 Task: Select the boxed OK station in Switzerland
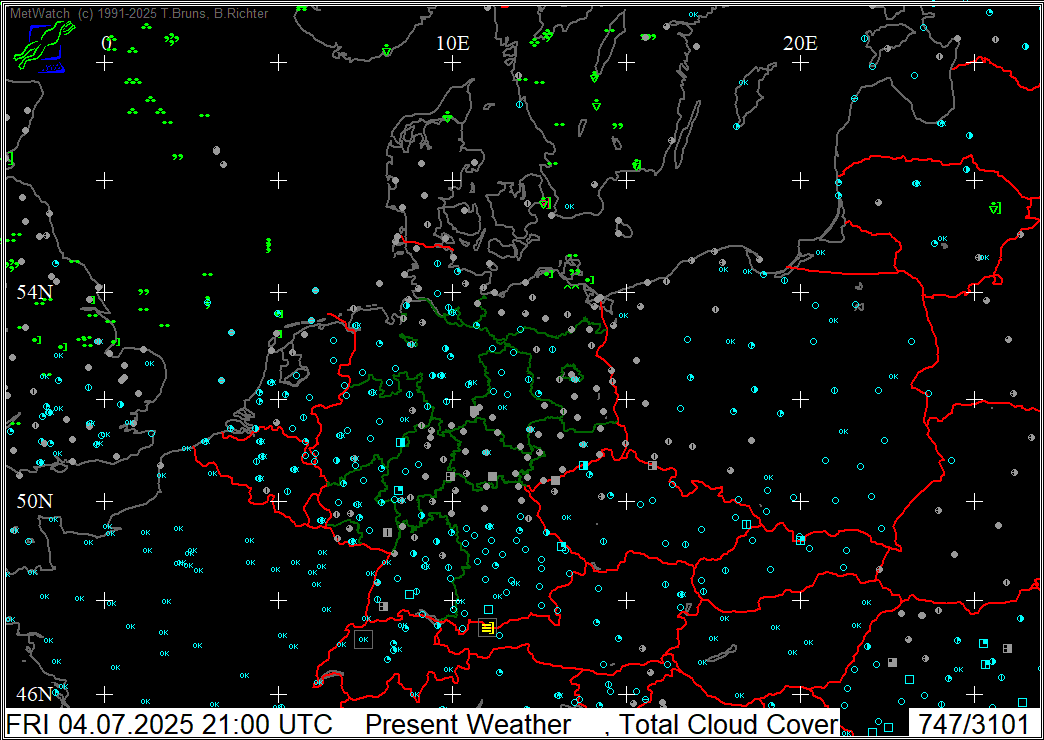[364, 639]
